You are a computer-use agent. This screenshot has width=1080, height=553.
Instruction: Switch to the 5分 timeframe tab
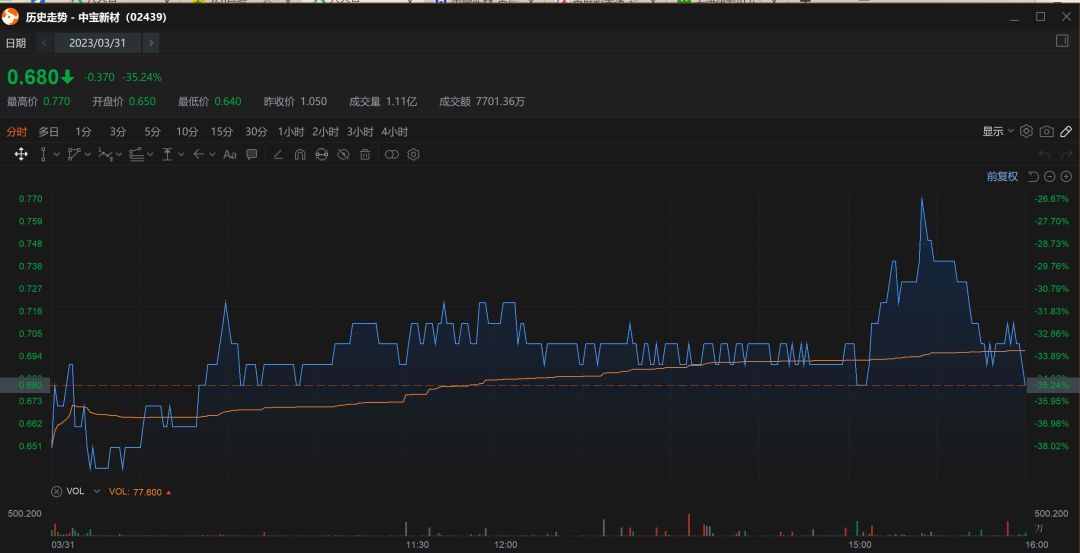[152, 132]
